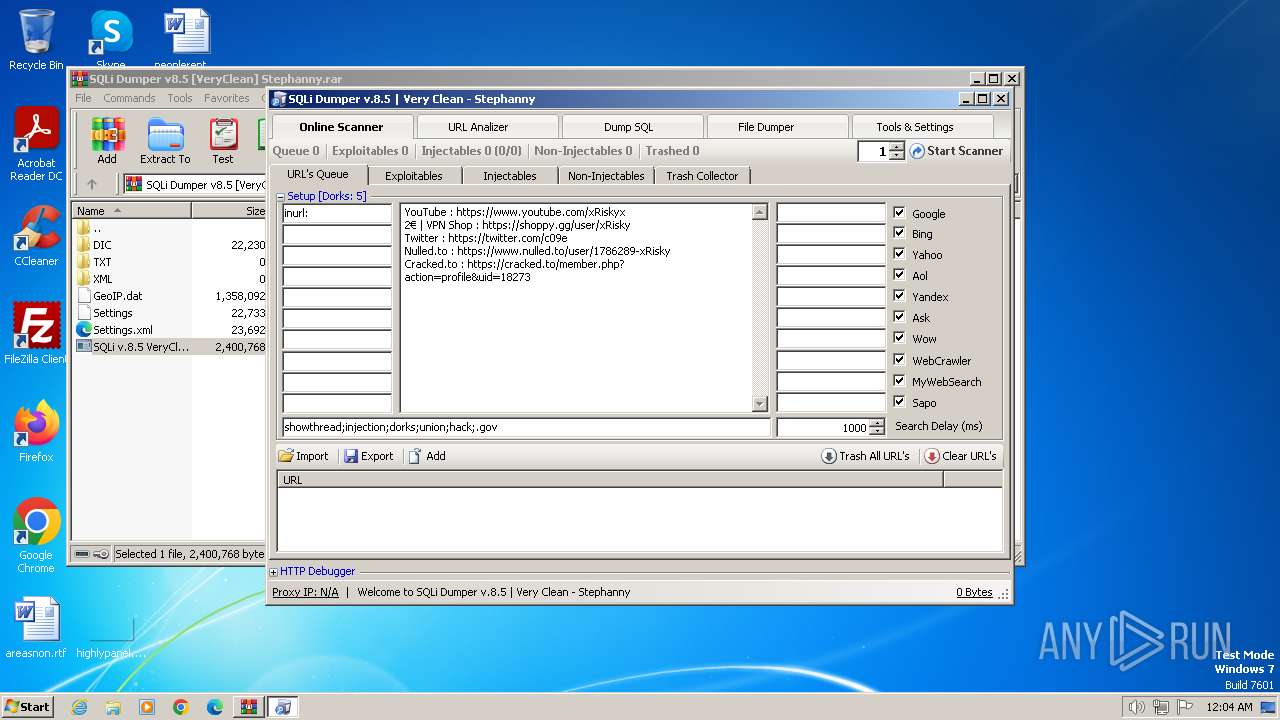Click Windows Start button
This screenshot has height=720, width=1280.
tap(27, 706)
